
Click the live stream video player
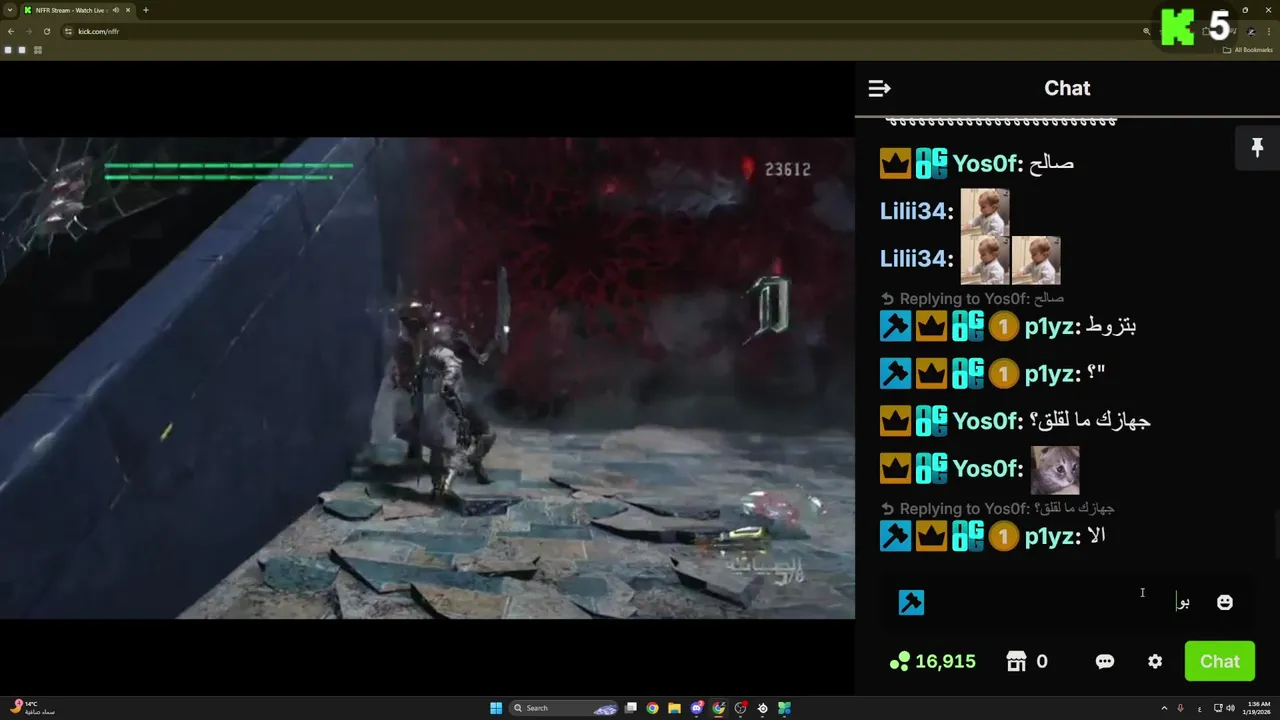point(427,378)
